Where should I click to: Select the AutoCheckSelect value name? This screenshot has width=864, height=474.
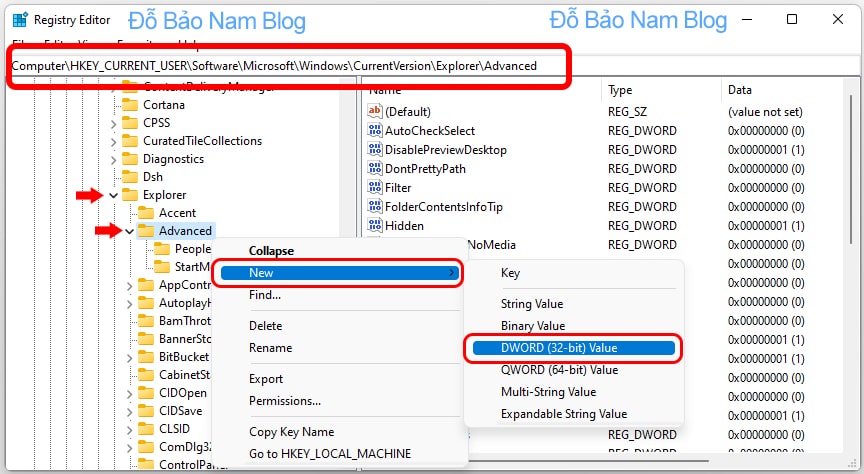click(430, 131)
